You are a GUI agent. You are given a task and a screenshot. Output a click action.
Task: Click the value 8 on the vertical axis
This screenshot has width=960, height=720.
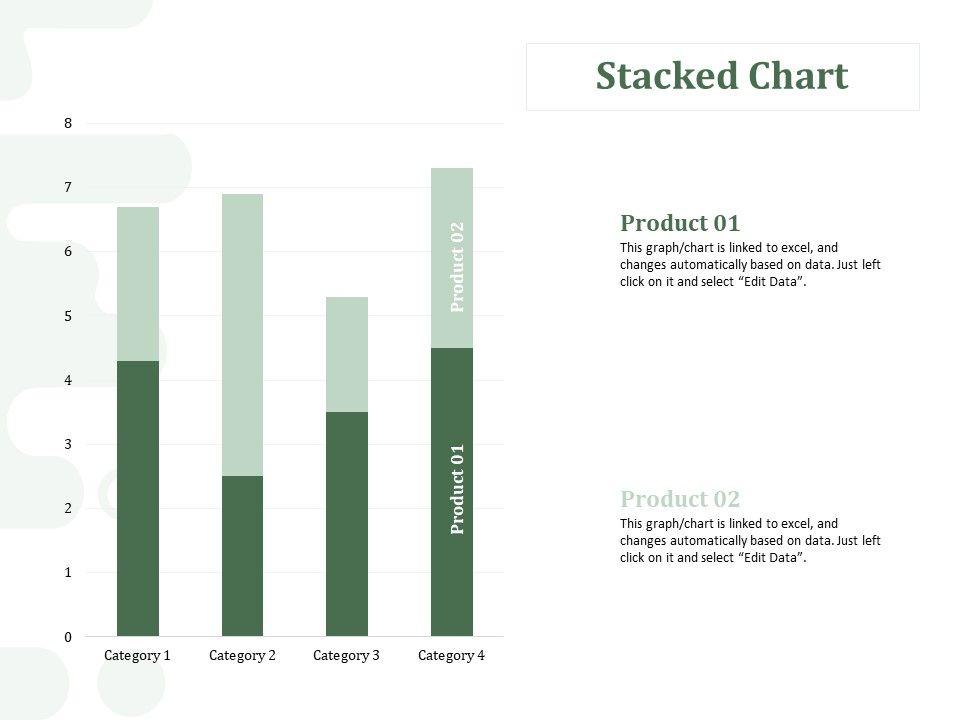click(x=68, y=124)
